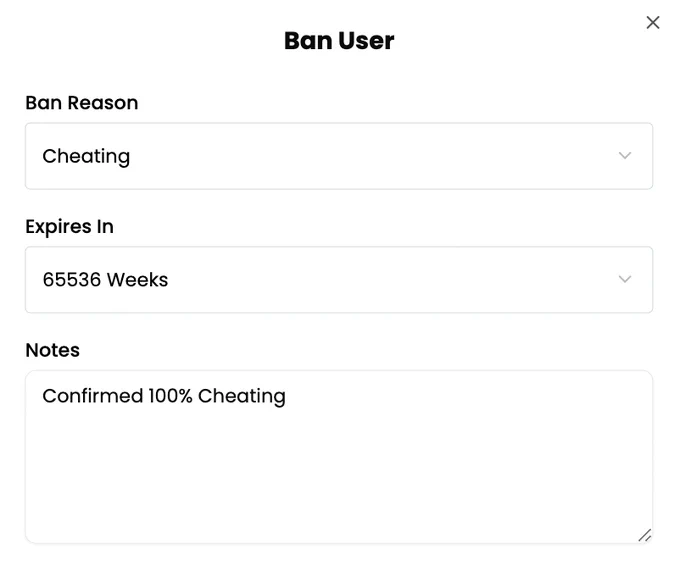Close the Ban User dialog
Screen dimensions: 680x566
point(652,23)
